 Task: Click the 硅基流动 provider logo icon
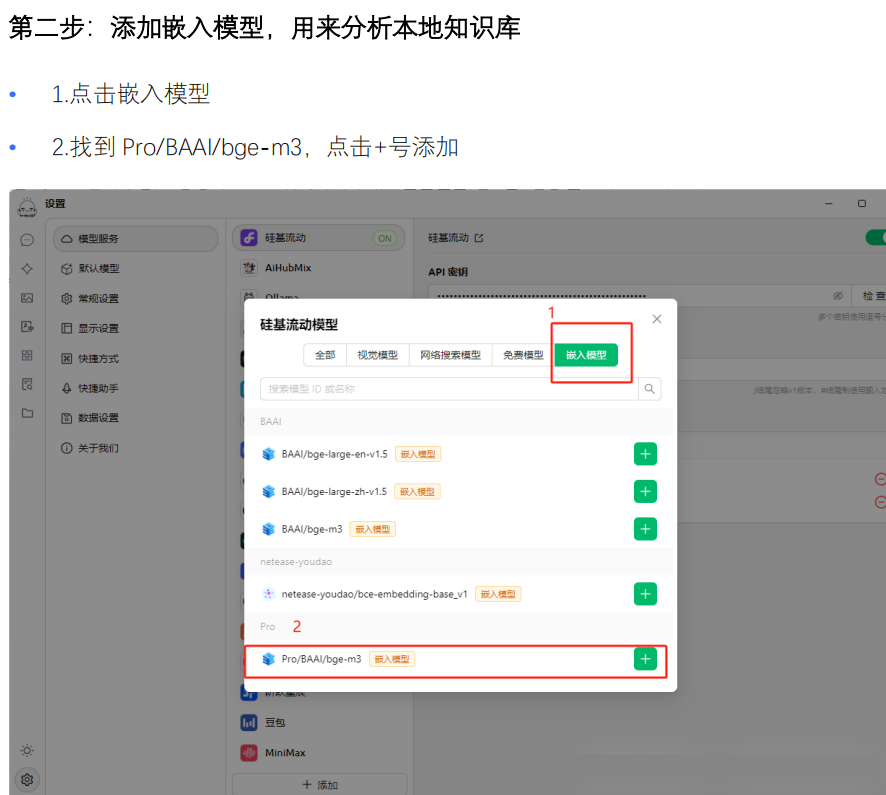[x=248, y=238]
